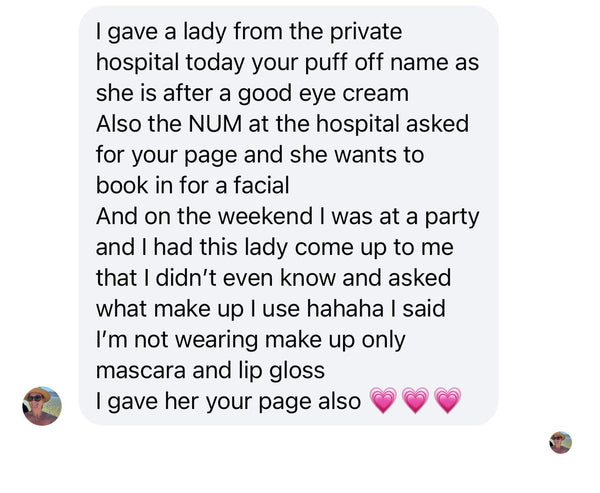Click the word "facial" in the message
The image size is (600, 493).
(261, 186)
